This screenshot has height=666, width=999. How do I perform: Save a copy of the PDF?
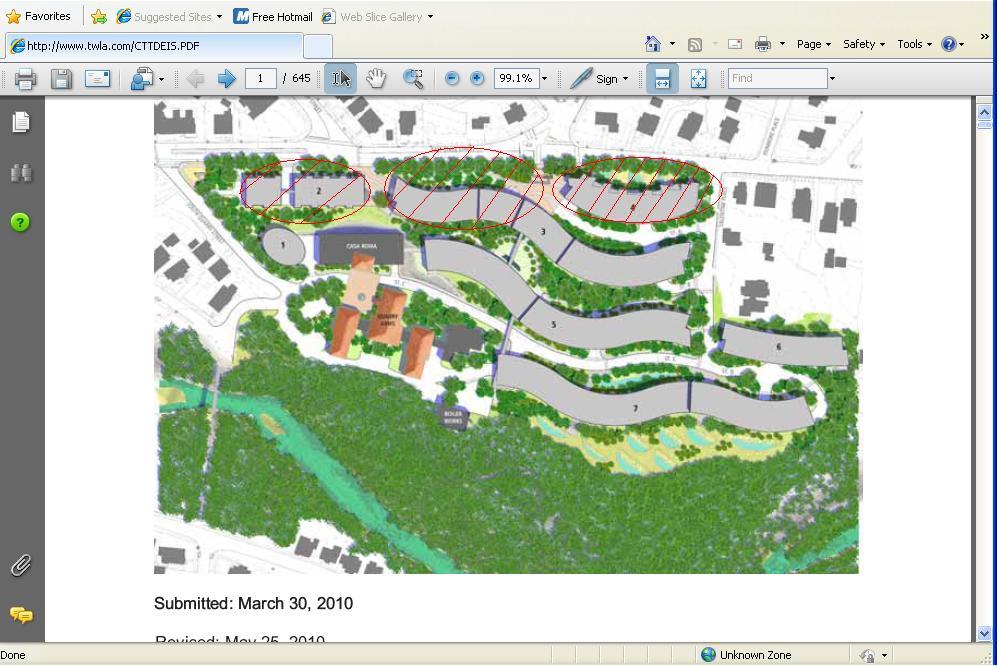61,79
